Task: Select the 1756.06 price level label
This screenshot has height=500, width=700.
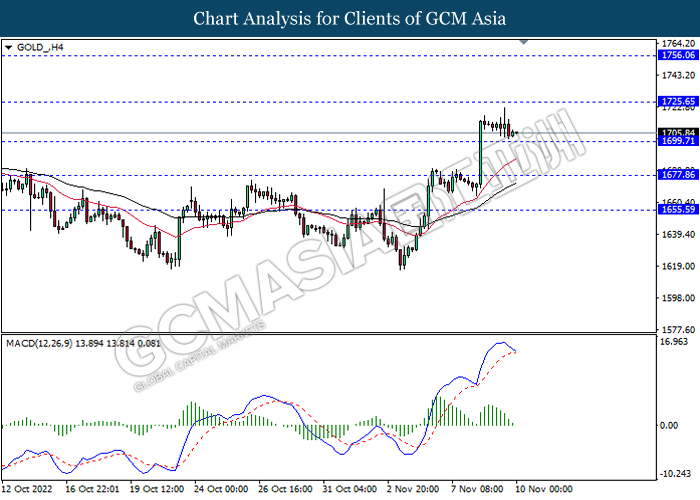Action: 678,55
